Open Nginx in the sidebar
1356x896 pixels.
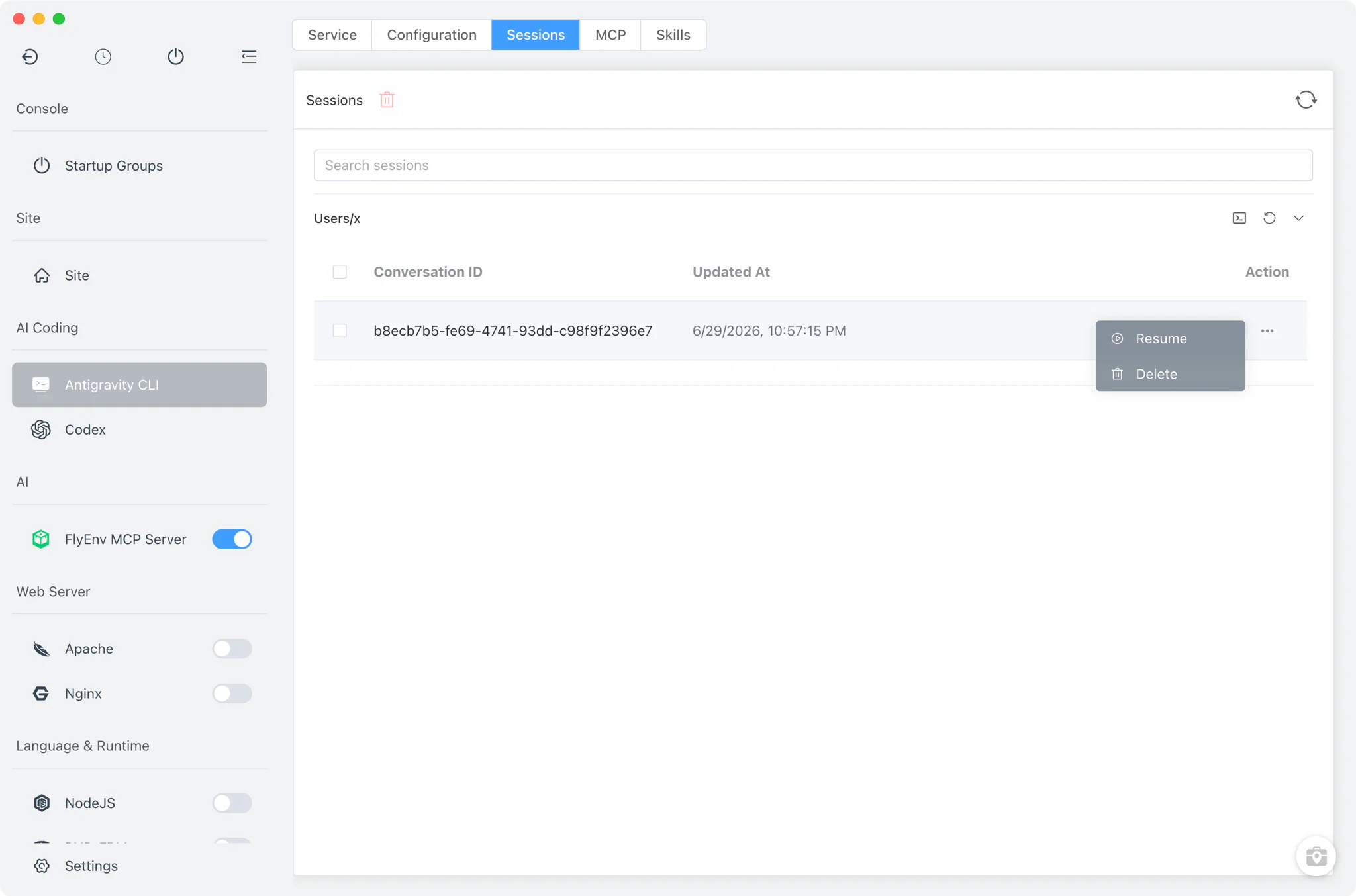pos(83,694)
